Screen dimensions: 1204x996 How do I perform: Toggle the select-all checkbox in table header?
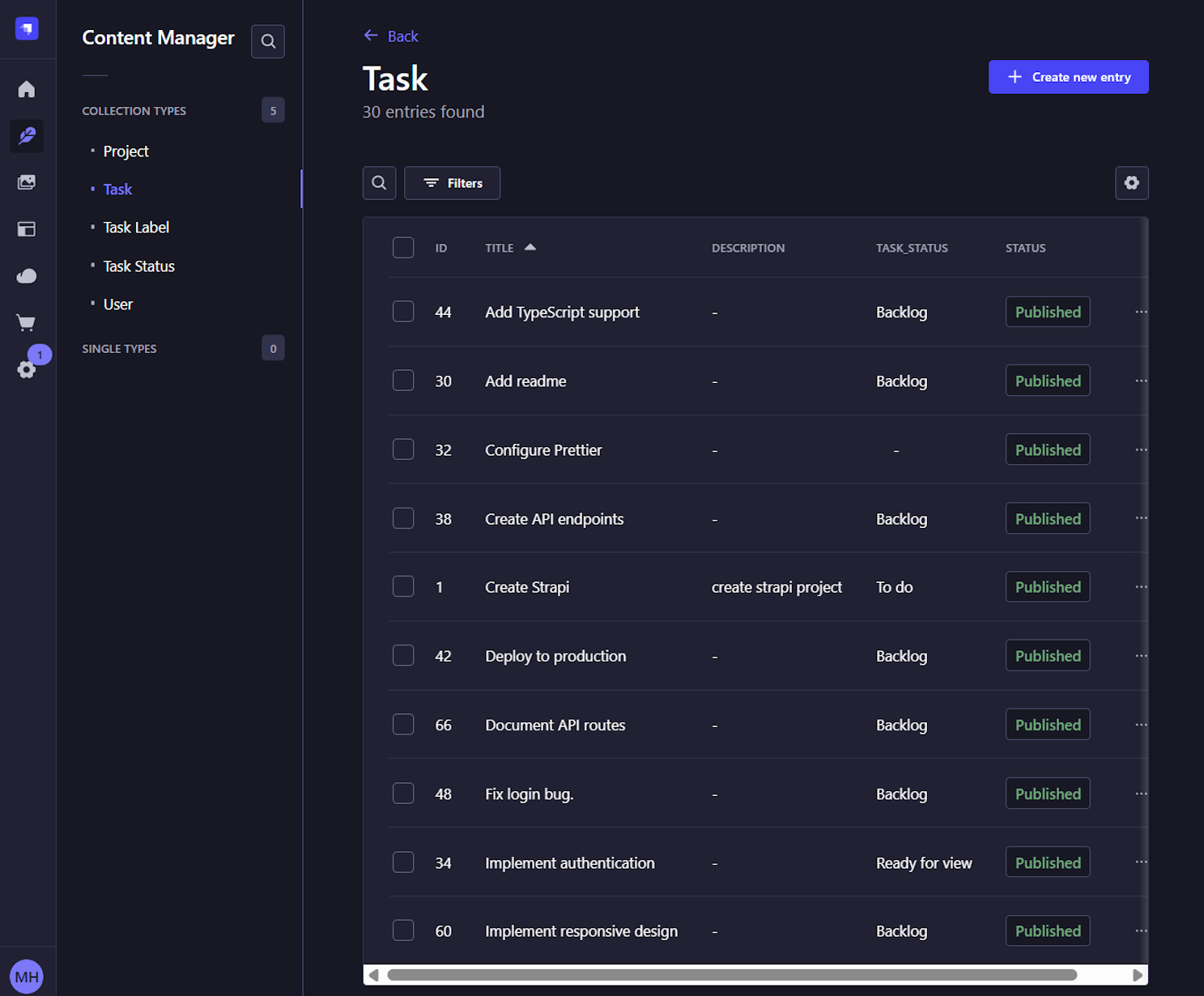[403, 248]
